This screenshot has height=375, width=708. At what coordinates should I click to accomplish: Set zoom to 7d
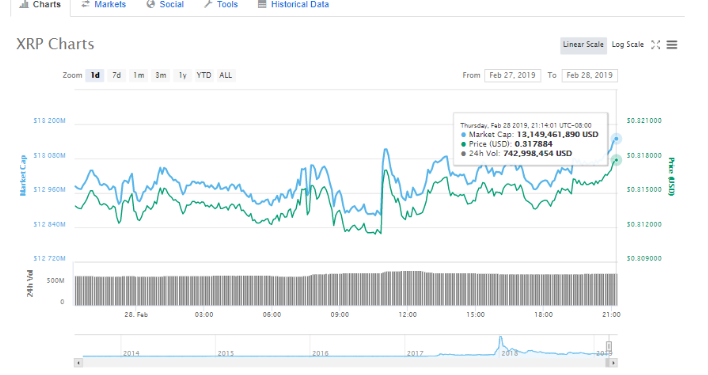pyautogui.click(x=116, y=75)
